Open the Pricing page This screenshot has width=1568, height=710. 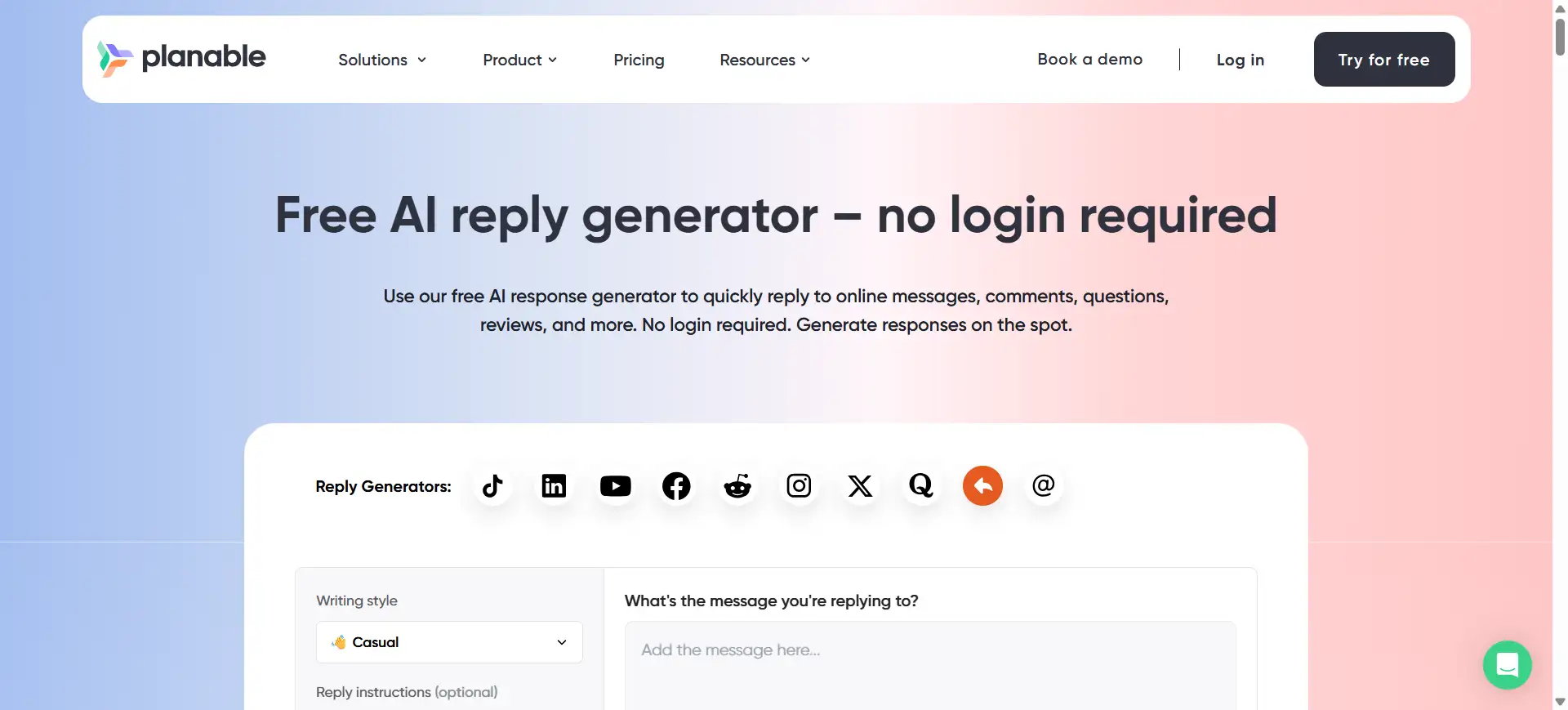[639, 60]
